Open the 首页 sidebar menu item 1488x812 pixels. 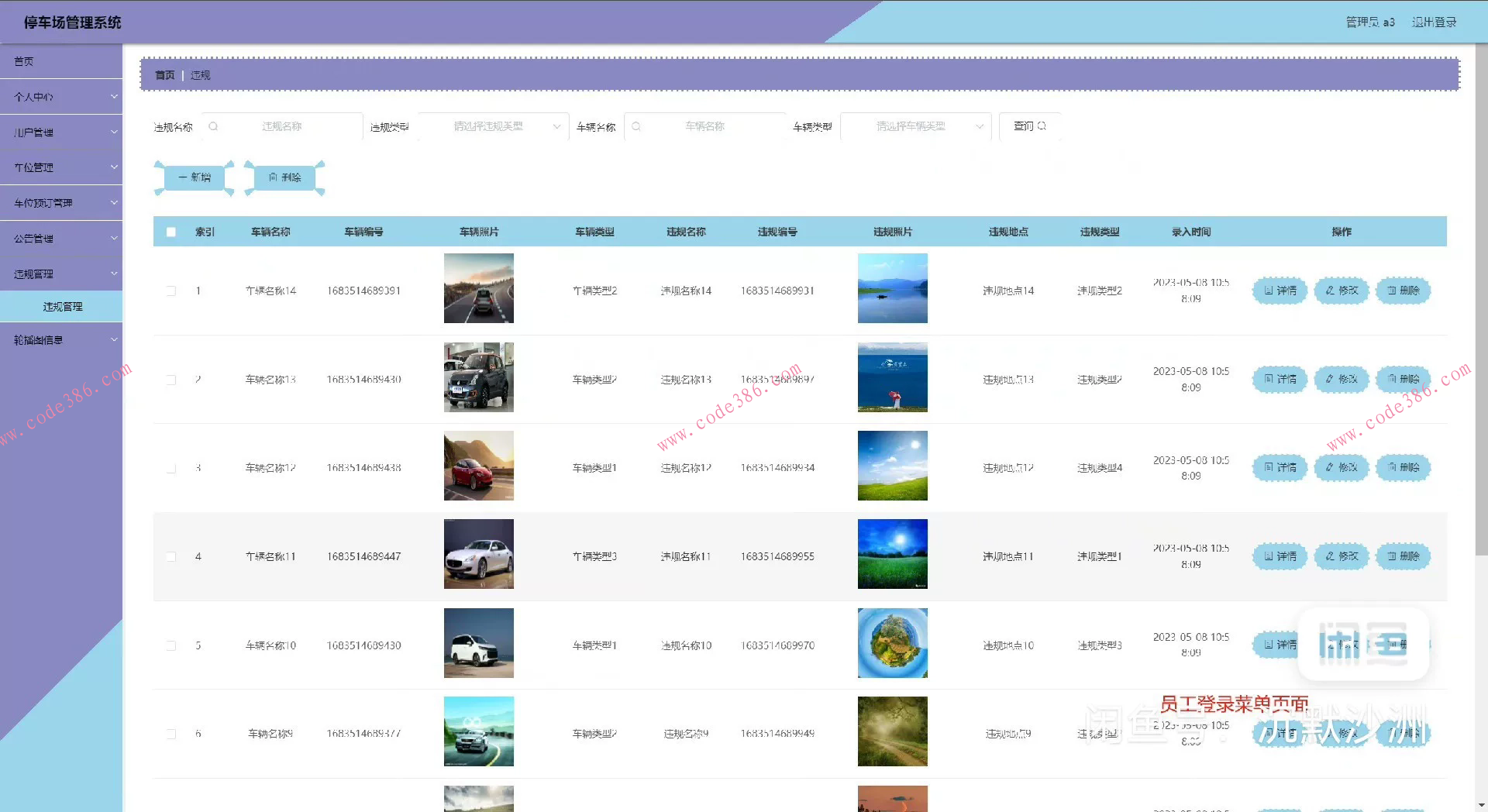(61, 61)
